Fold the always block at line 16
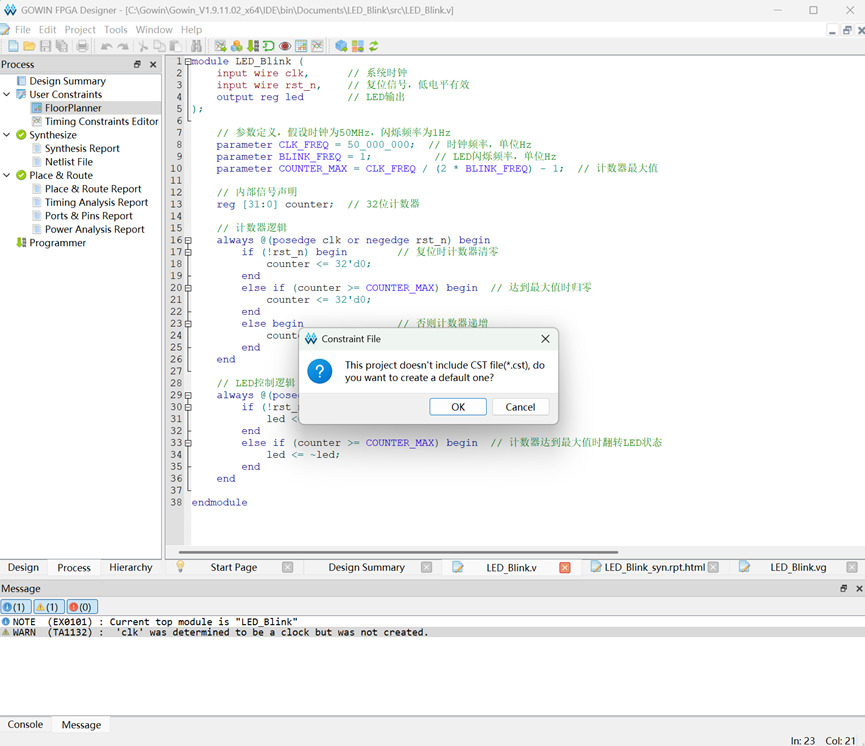This screenshot has height=746, width=865. (x=188, y=241)
